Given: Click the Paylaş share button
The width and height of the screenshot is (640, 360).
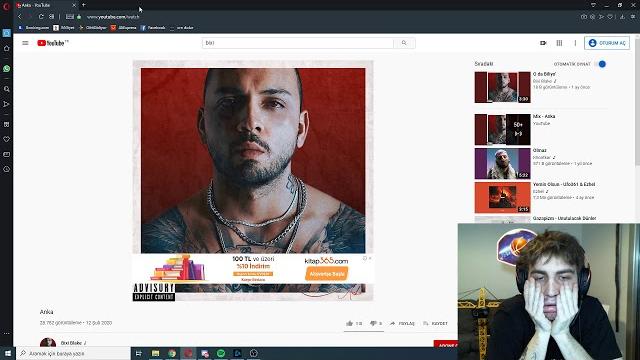Looking at the screenshot, I should (402, 323).
